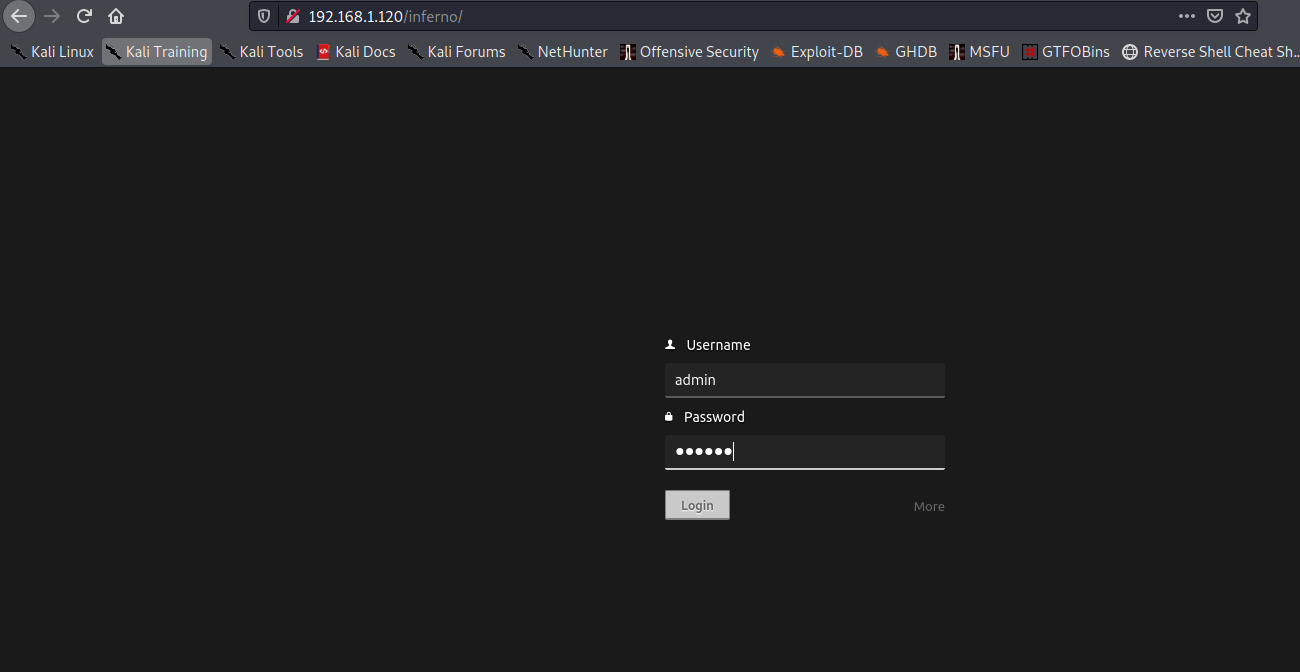Open Reverse Shell Cheat Sheet bookmark
Viewport: 1300px width, 672px height.
pyautogui.click(x=1210, y=52)
